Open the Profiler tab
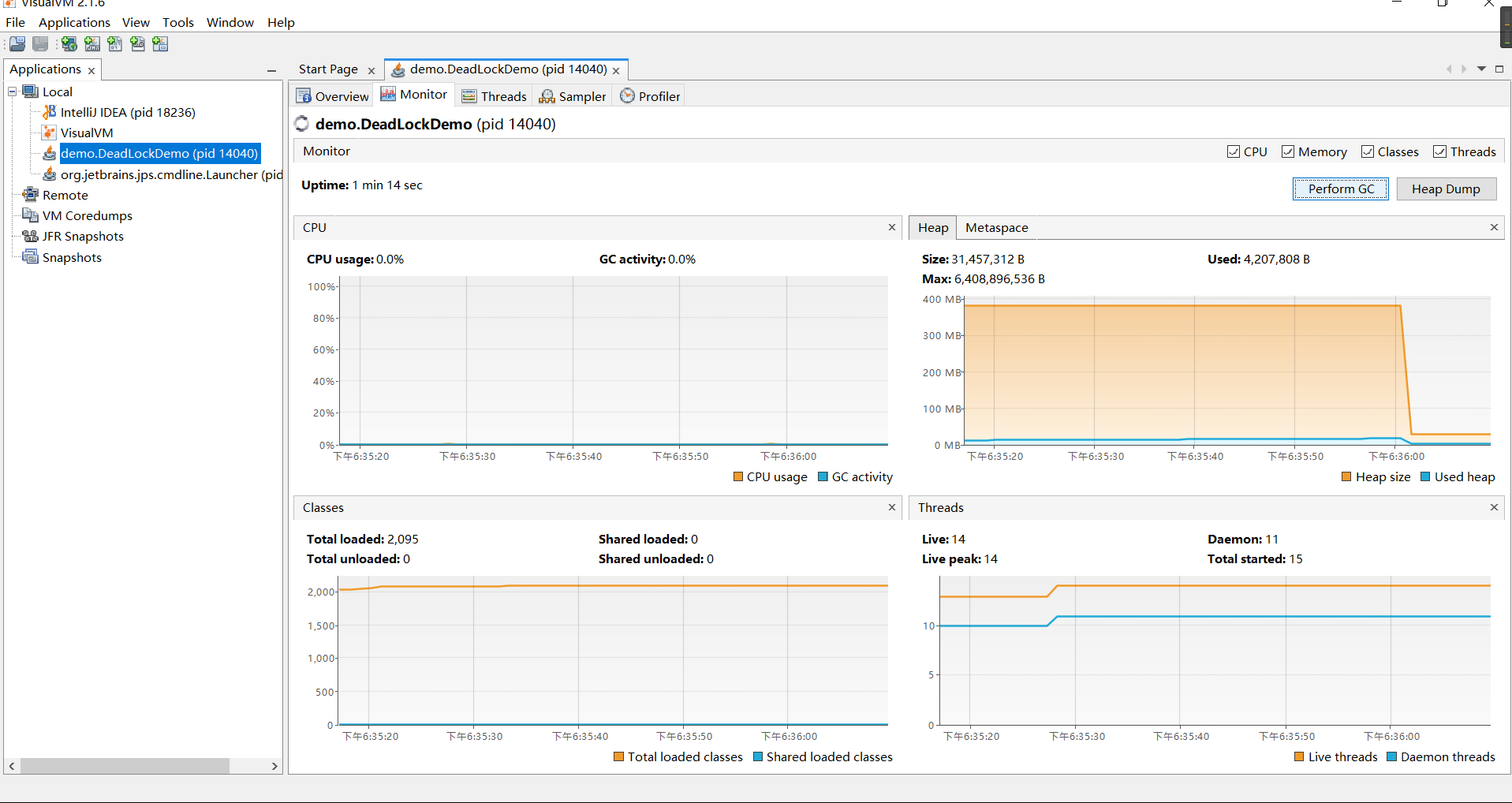The image size is (1512, 803). coord(650,96)
